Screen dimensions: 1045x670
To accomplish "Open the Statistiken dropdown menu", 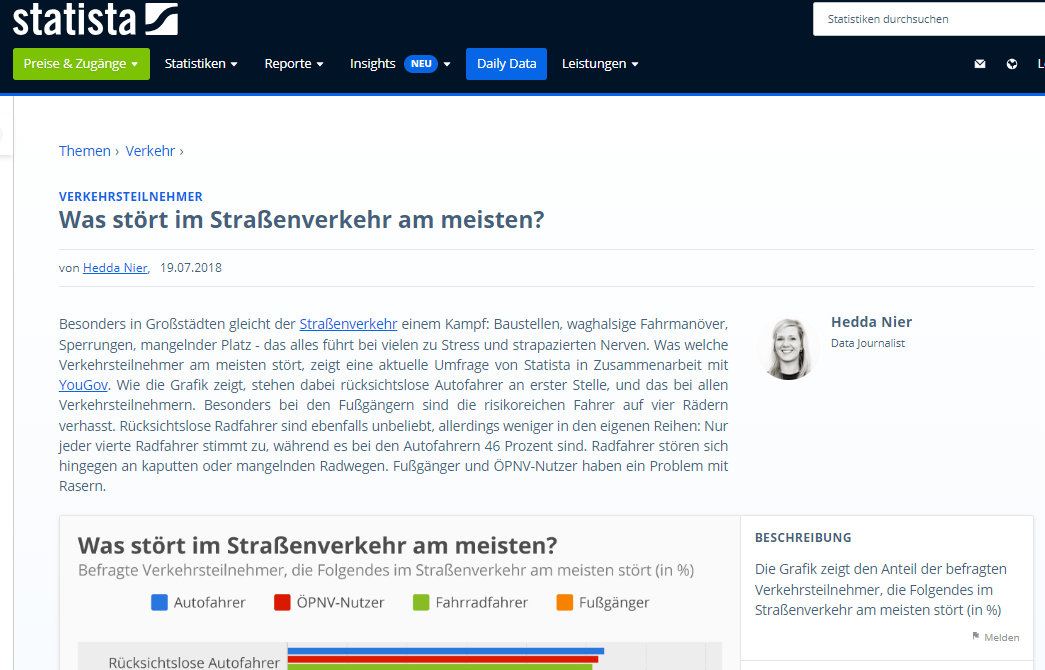I will pyautogui.click(x=201, y=64).
